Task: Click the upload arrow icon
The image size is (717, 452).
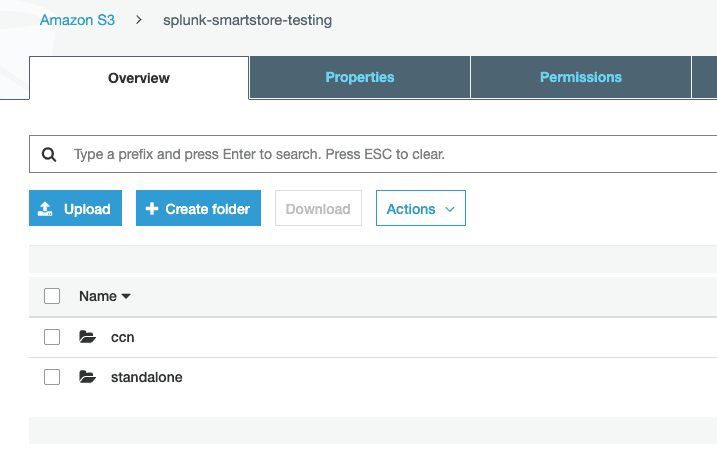Action: tap(45, 209)
